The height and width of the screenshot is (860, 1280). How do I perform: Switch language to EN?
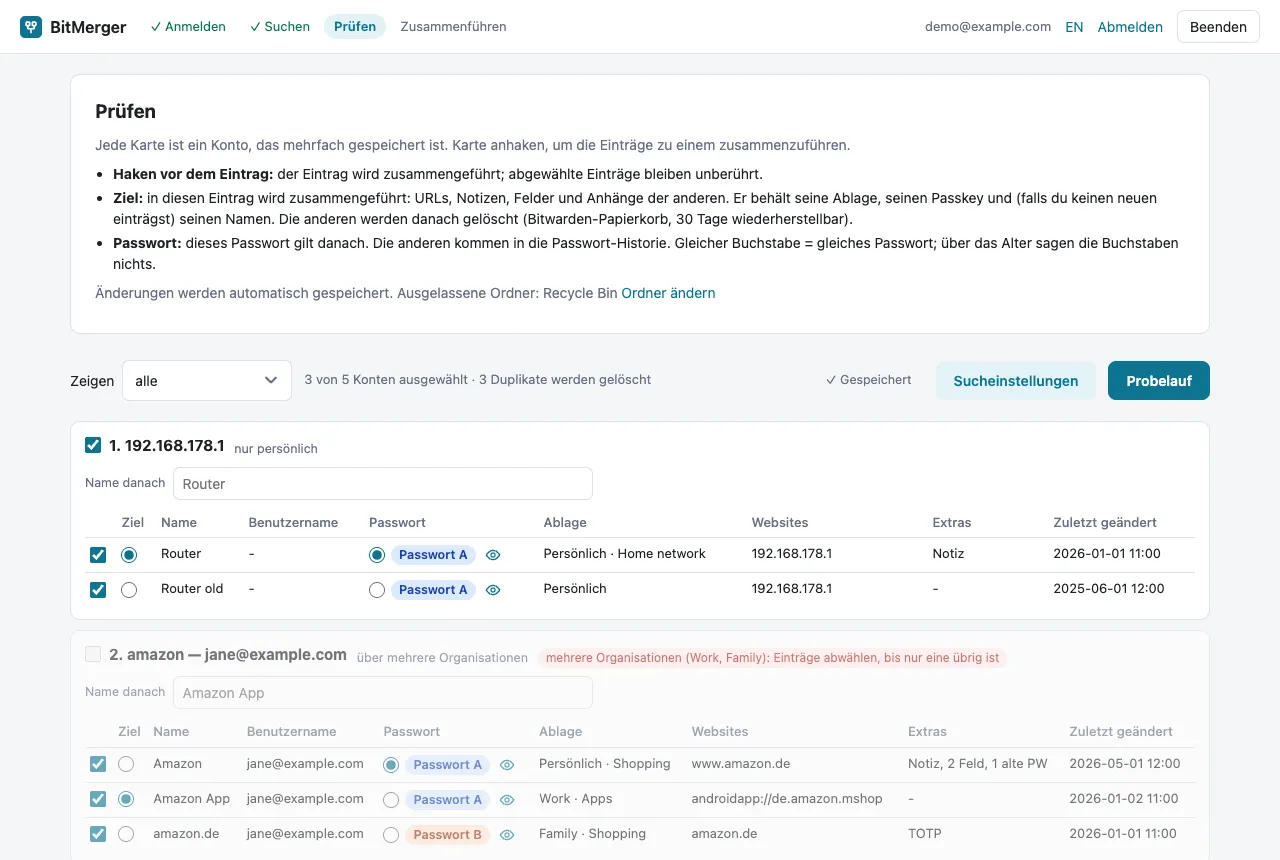pyautogui.click(x=1074, y=27)
